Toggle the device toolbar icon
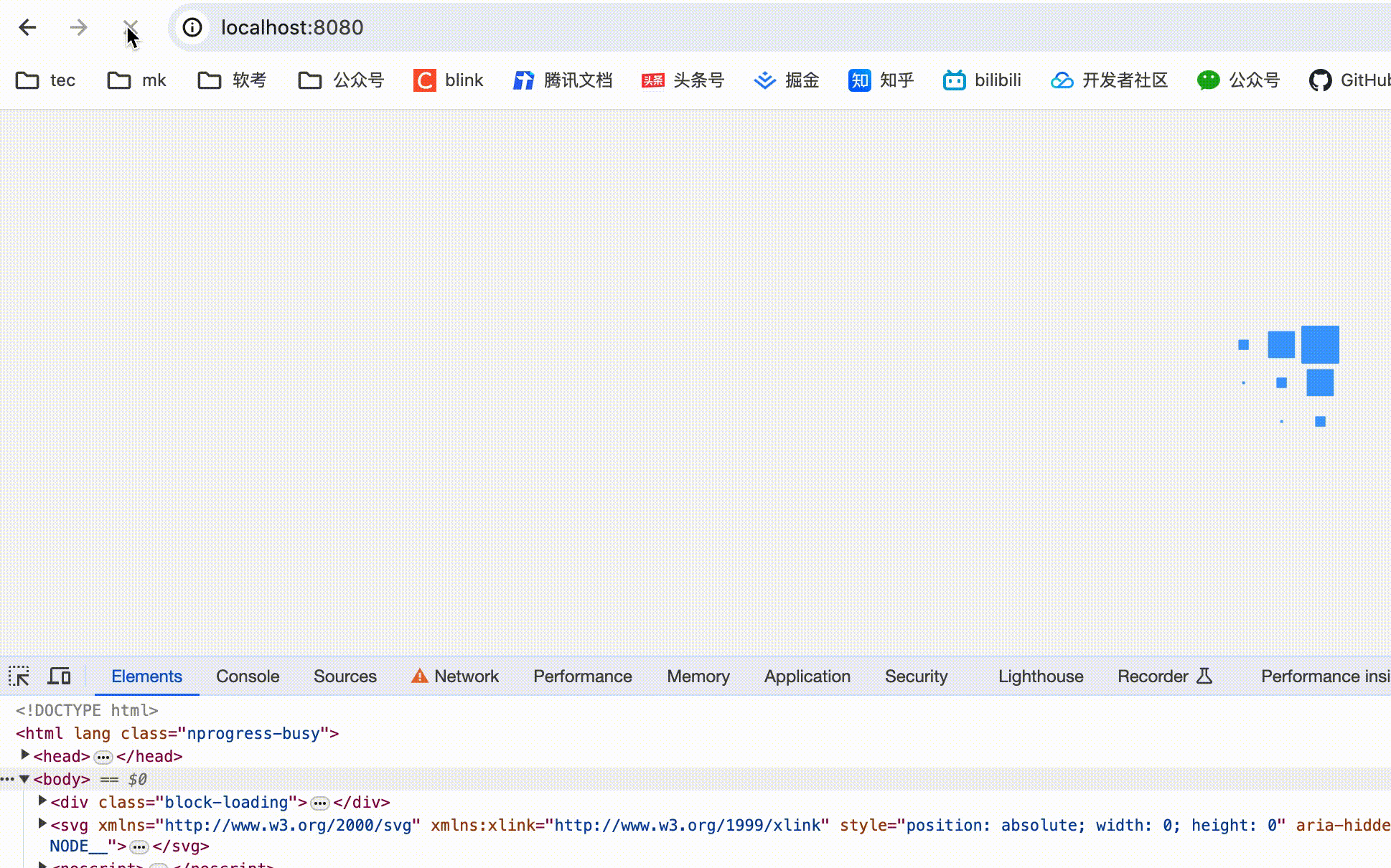This screenshot has height=868, width=1391. click(x=59, y=676)
